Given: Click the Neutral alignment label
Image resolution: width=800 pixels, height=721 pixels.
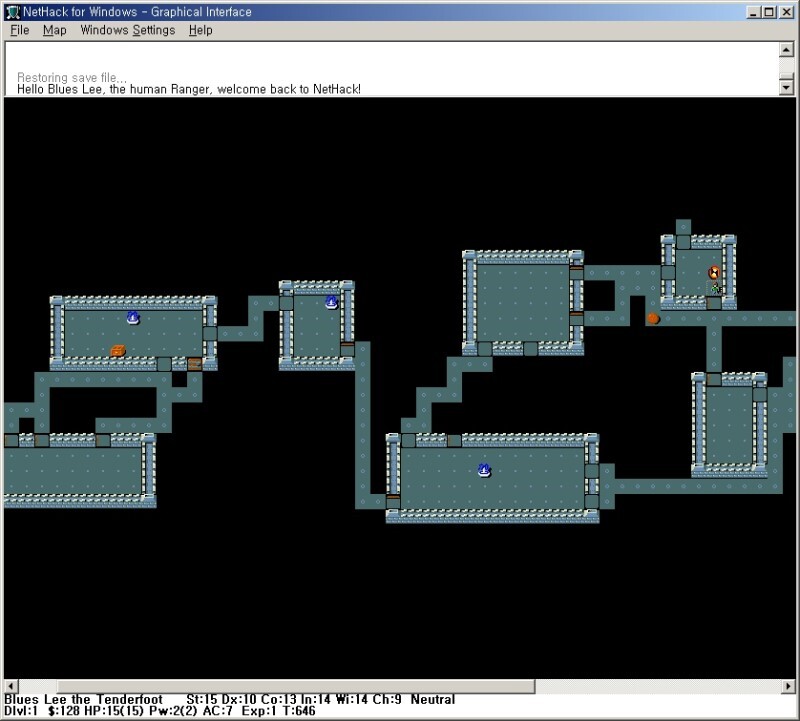Looking at the screenshot, I should point(433,699).
